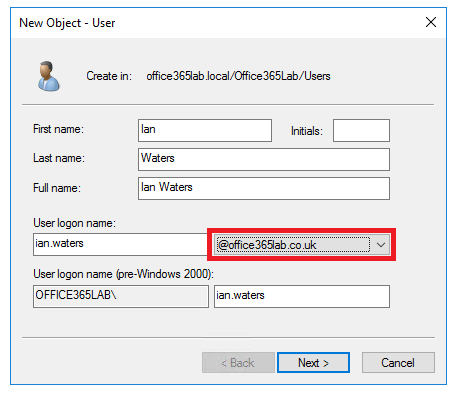Click the 'User logon name:' label

click(x=74, y=223)
